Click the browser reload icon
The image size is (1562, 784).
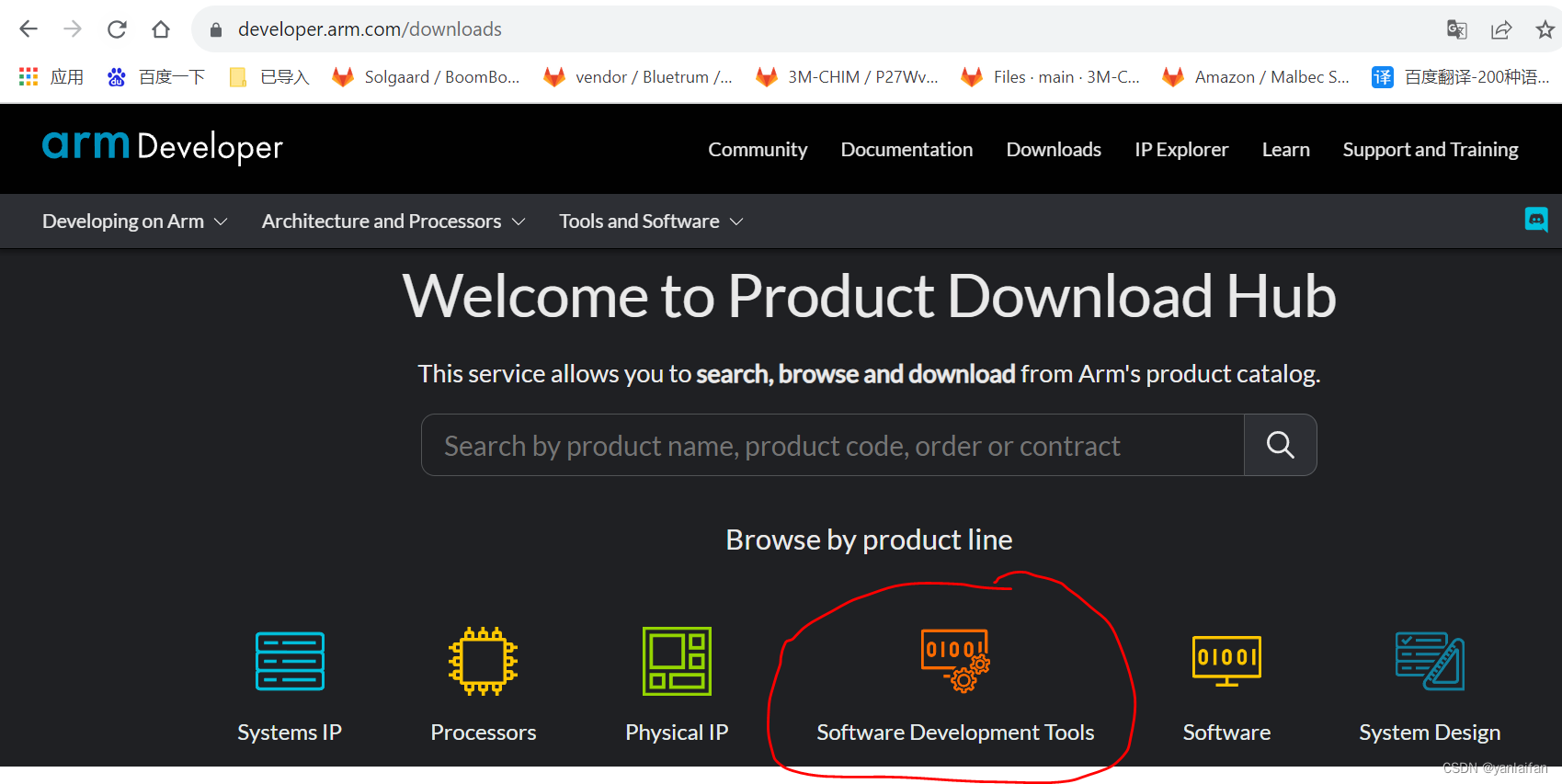117,29
